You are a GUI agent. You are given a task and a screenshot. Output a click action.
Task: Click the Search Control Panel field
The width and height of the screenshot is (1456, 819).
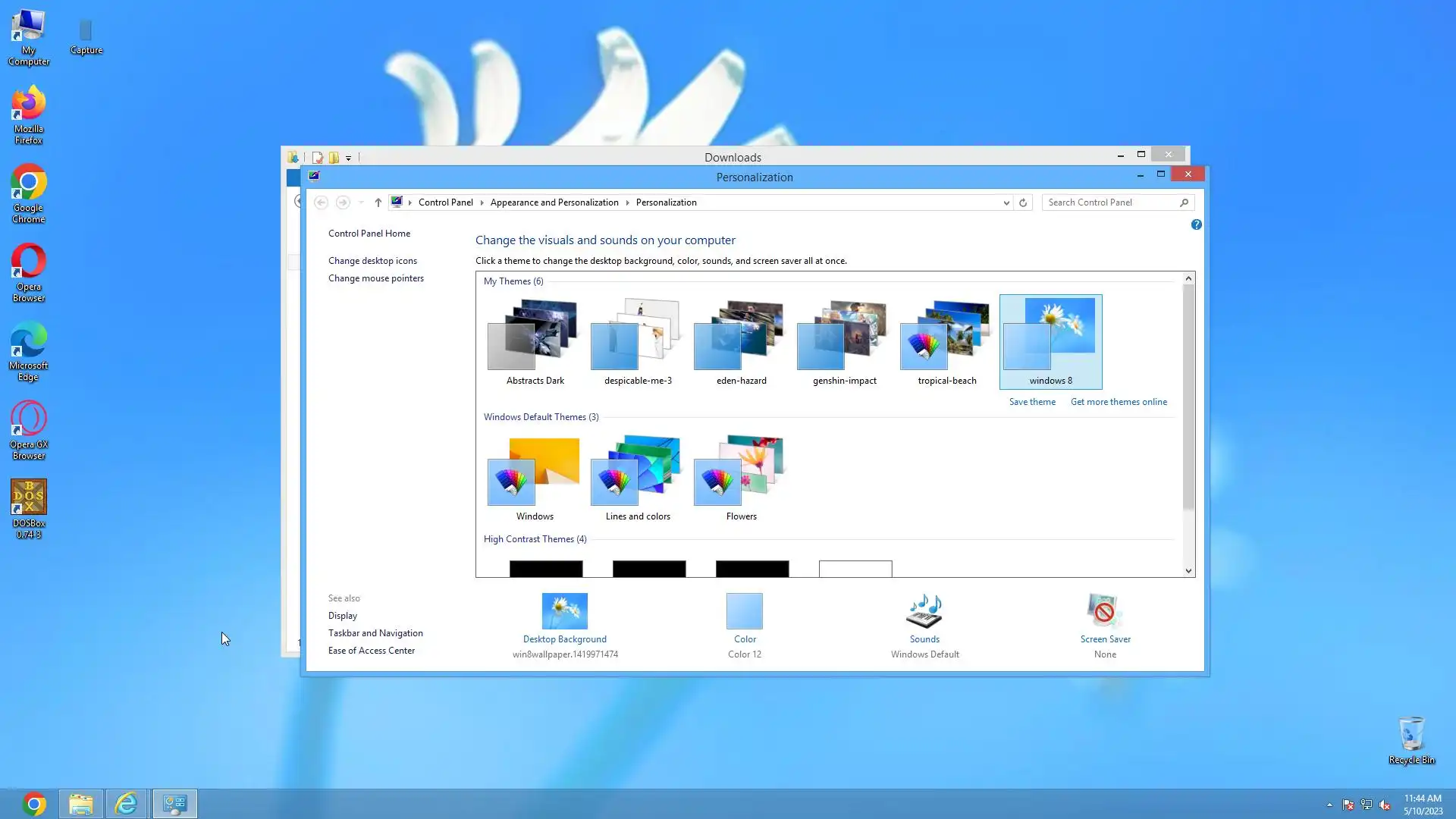pyautogui.click(x=1111, y=202)
